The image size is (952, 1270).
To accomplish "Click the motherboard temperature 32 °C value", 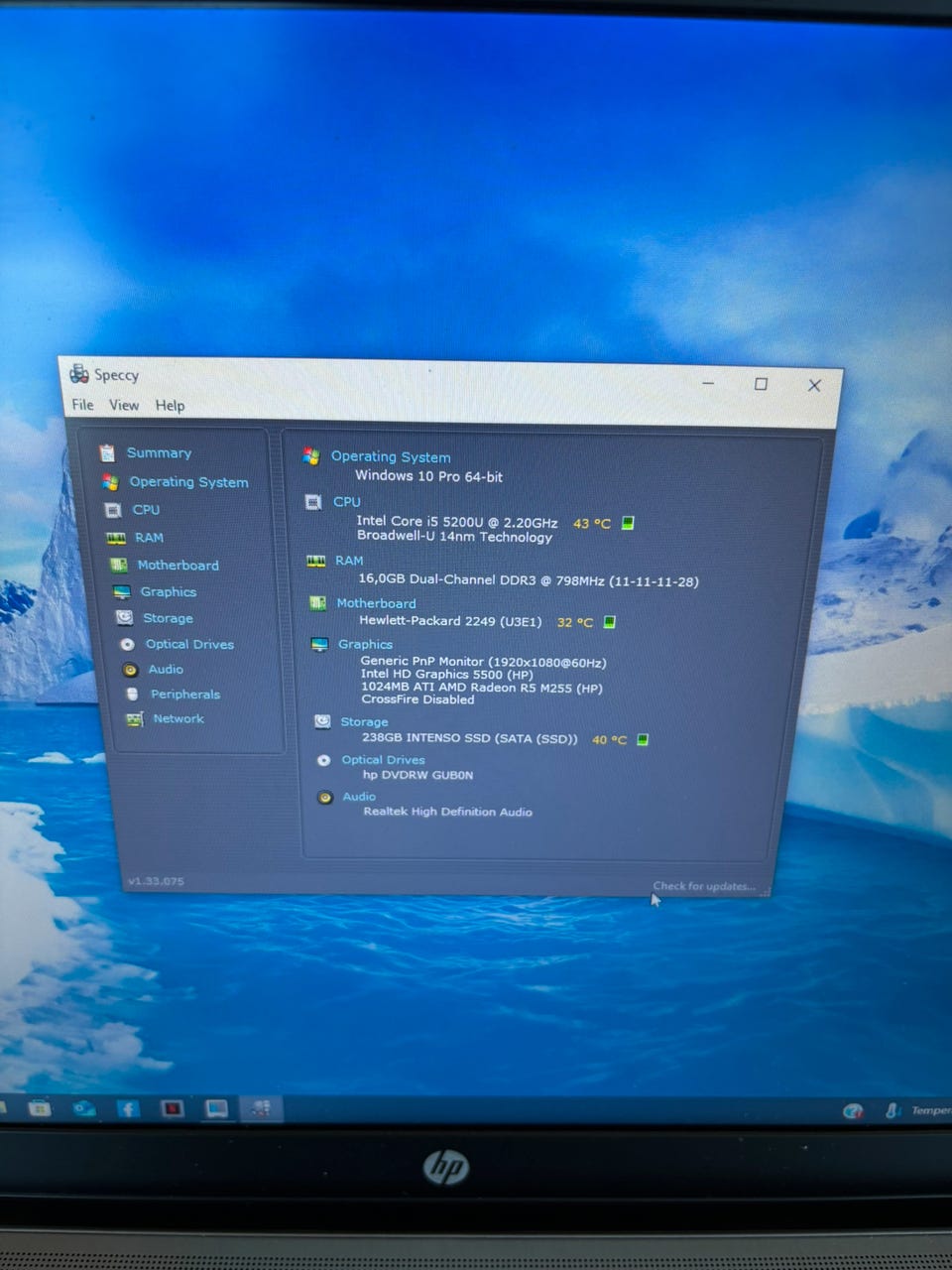I will (x=575, y=622).
